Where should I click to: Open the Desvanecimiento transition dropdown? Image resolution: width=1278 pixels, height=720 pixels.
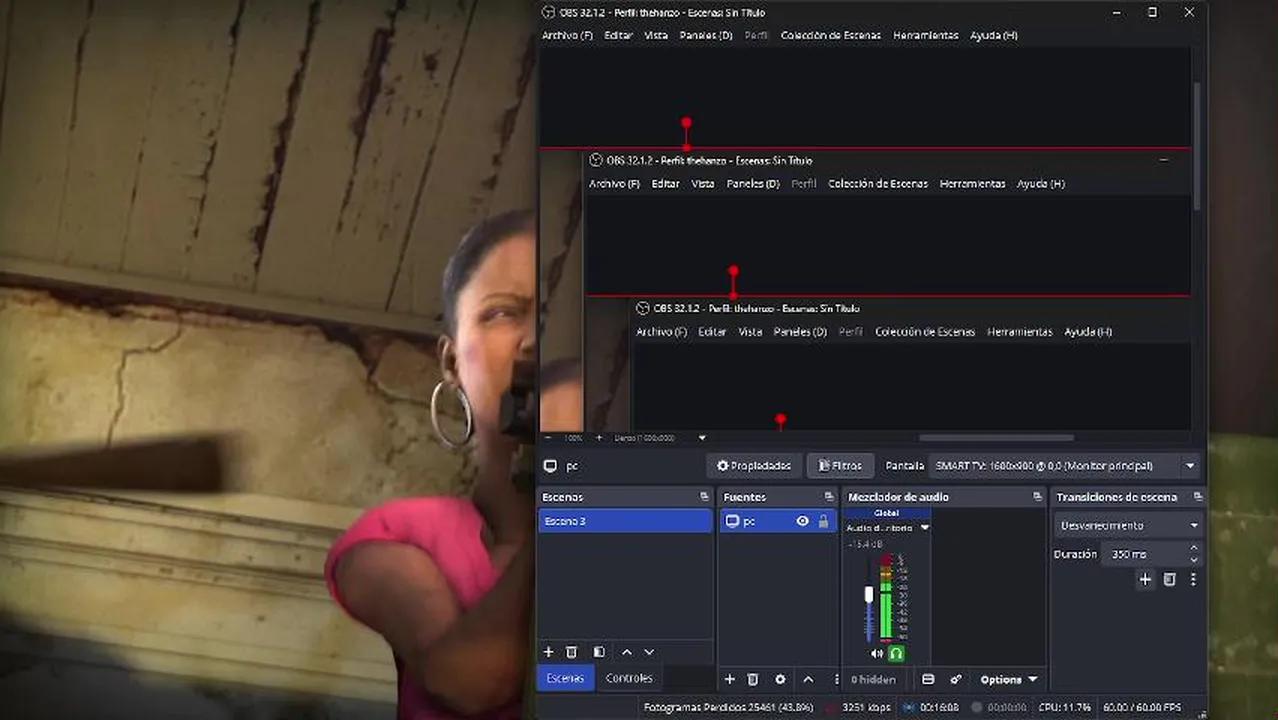(x=1128, y=525)
